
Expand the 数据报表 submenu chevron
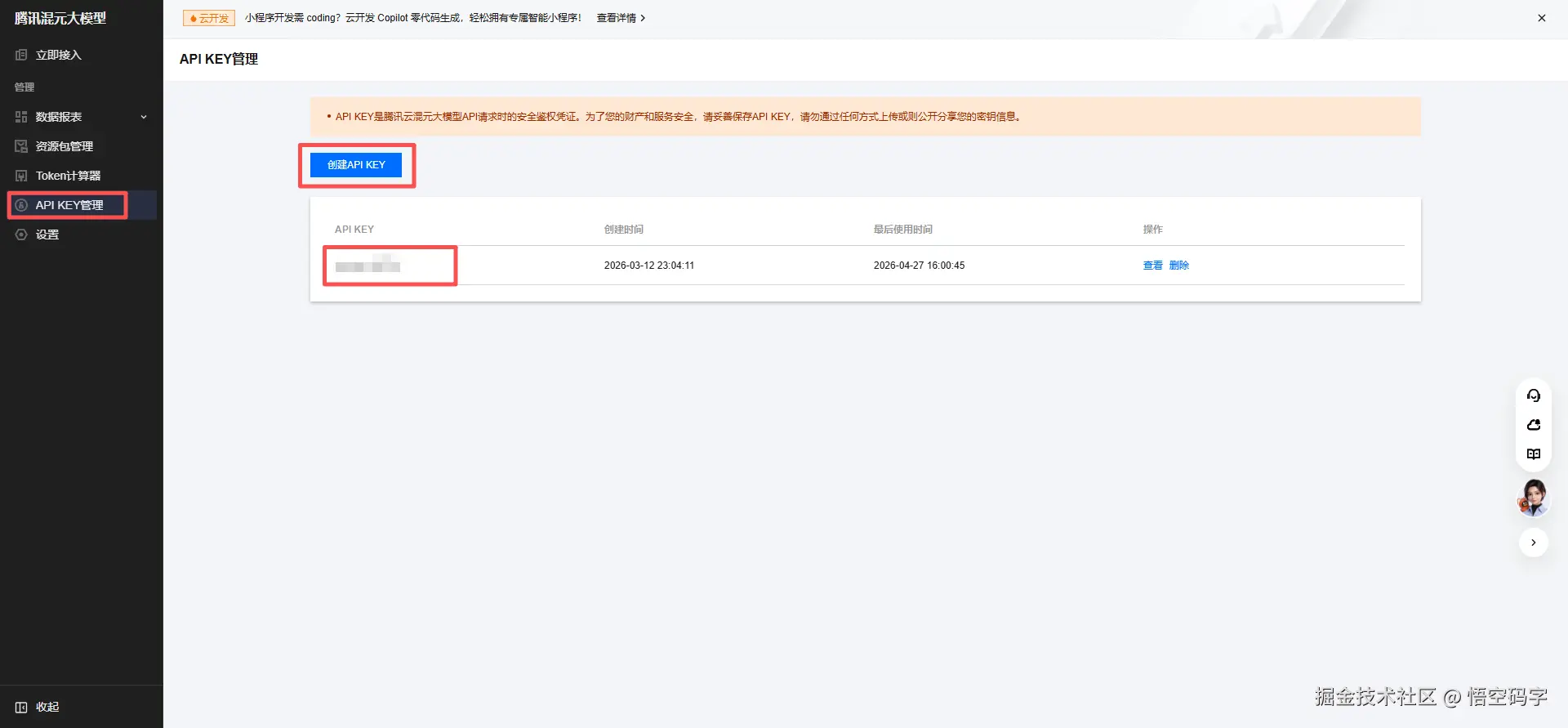tap(144, 117)
